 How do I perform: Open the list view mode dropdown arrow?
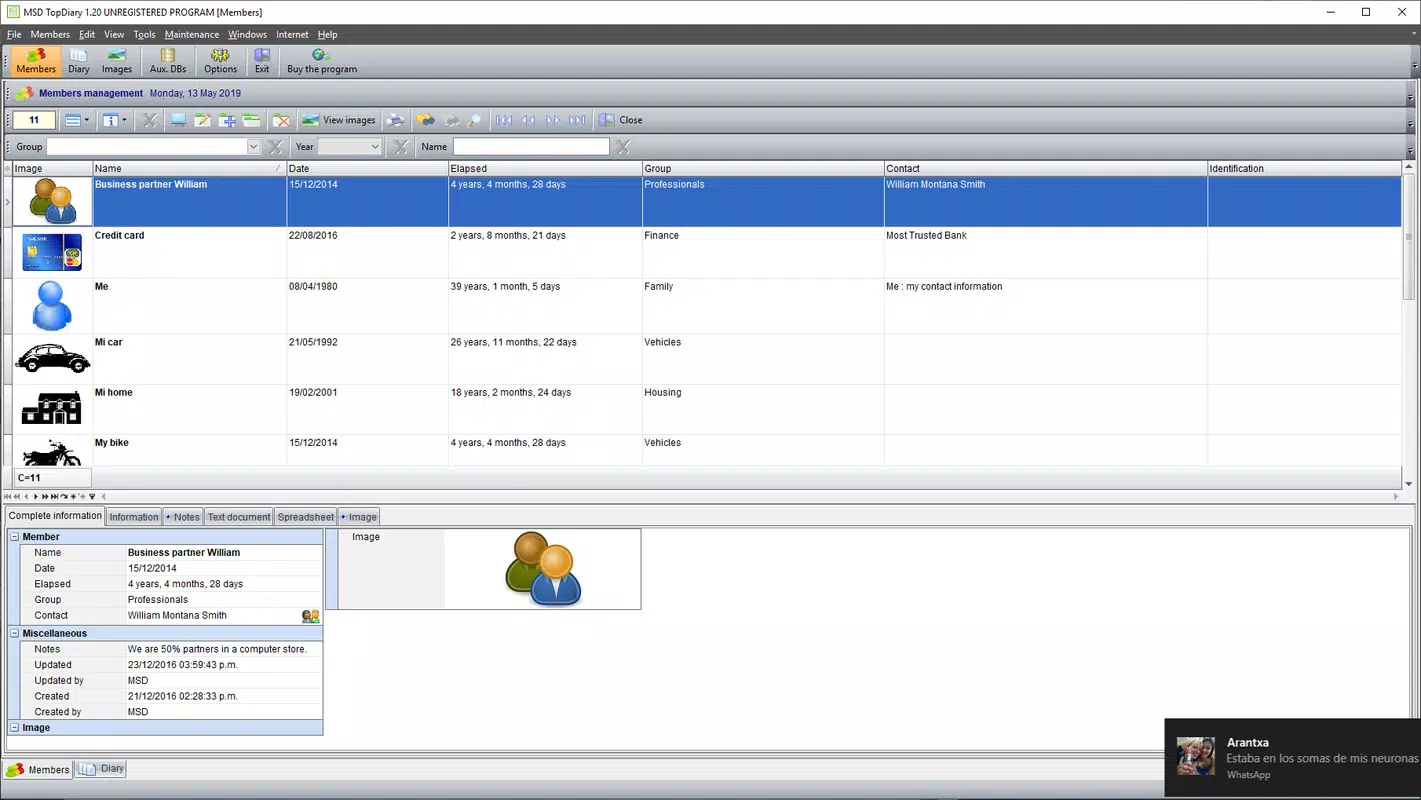click(x=87, y=120)
